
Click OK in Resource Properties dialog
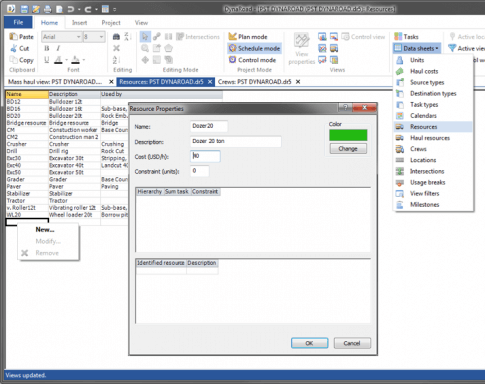tap(309, 343)
